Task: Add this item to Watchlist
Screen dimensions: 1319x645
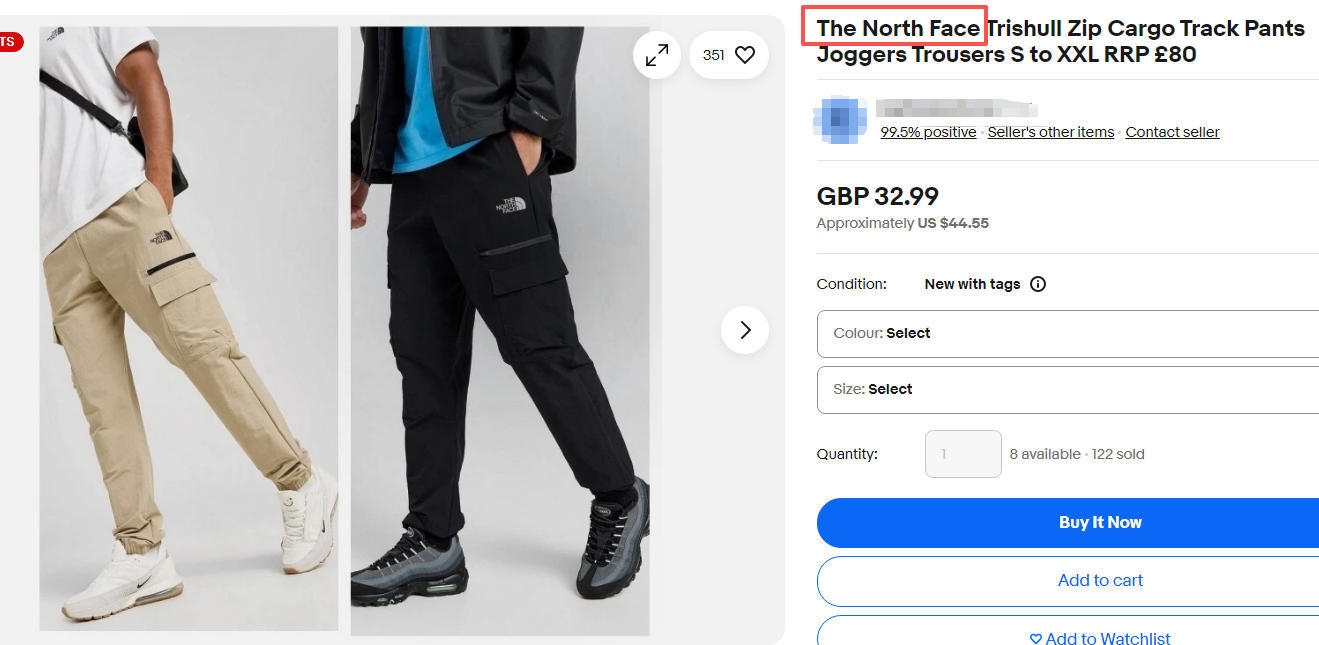Action: click(1100, 638)
